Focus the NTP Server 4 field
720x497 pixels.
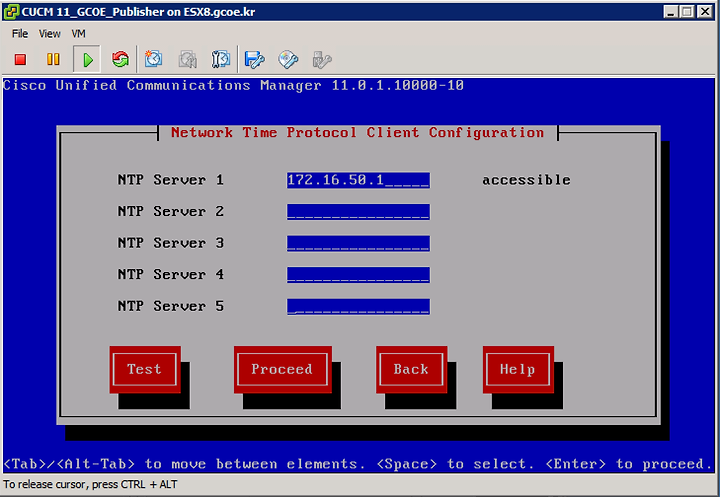358,275
